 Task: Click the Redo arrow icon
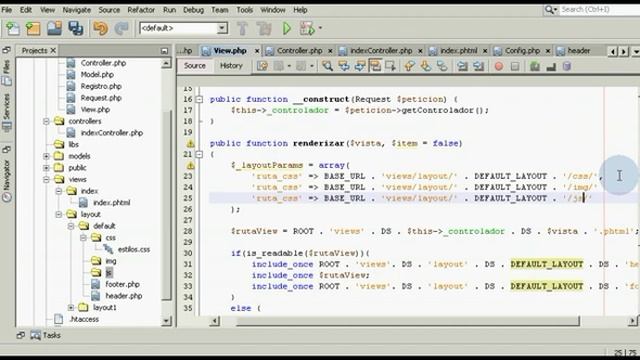(121, 28)
